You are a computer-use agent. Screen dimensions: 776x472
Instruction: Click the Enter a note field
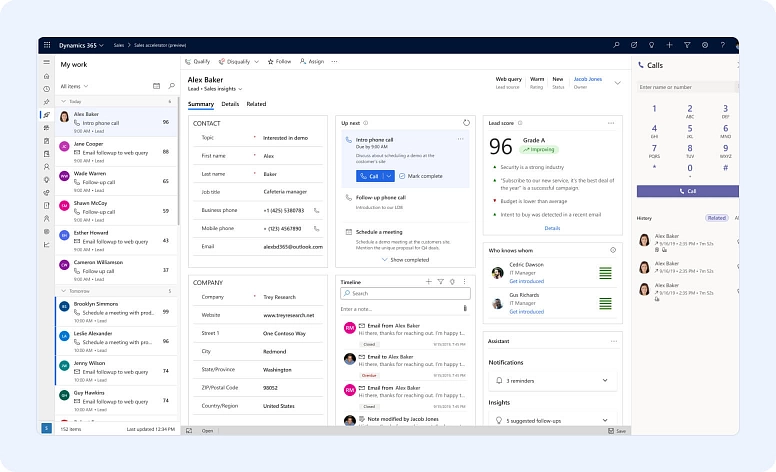click(400, 309)
